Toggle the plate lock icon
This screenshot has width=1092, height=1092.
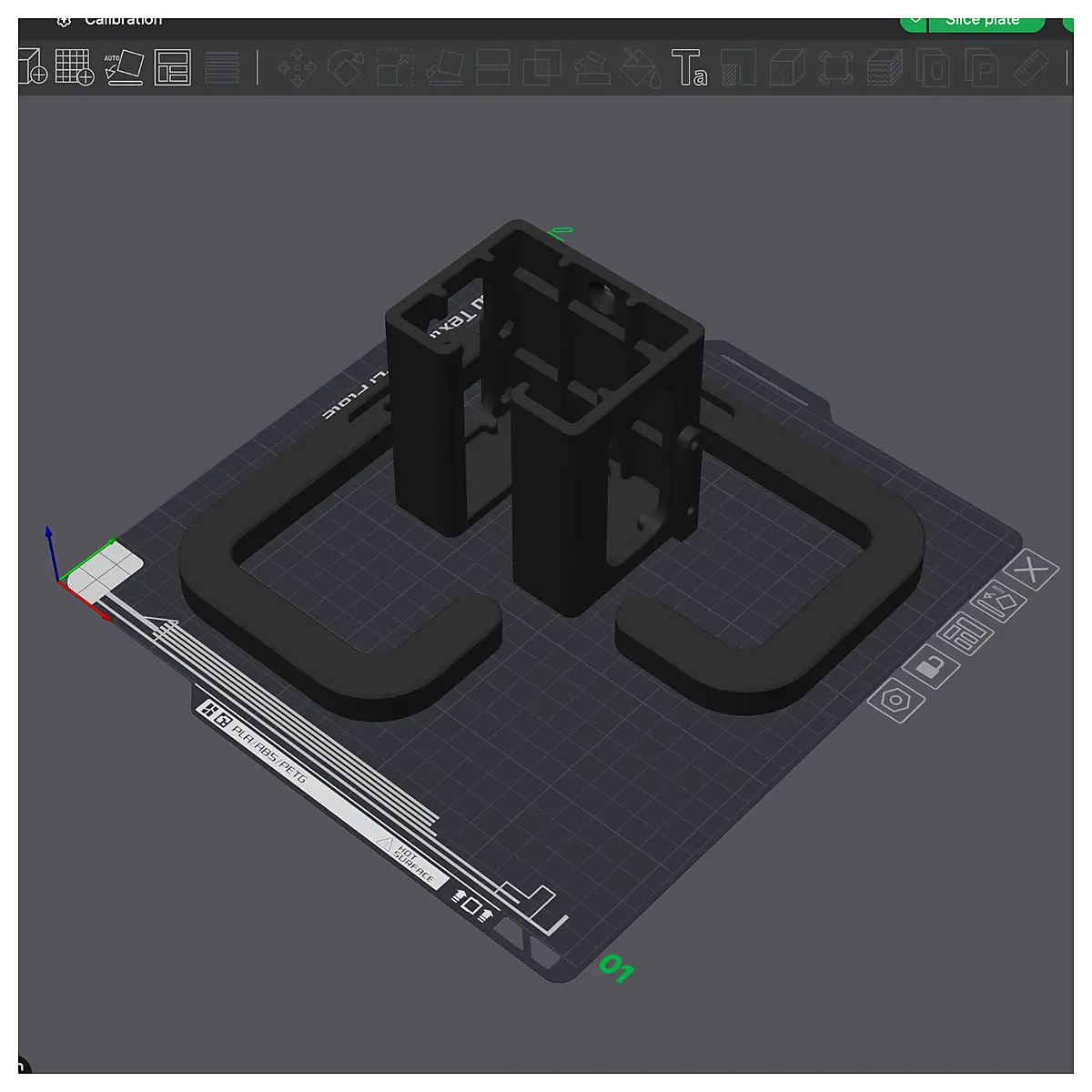929,667
